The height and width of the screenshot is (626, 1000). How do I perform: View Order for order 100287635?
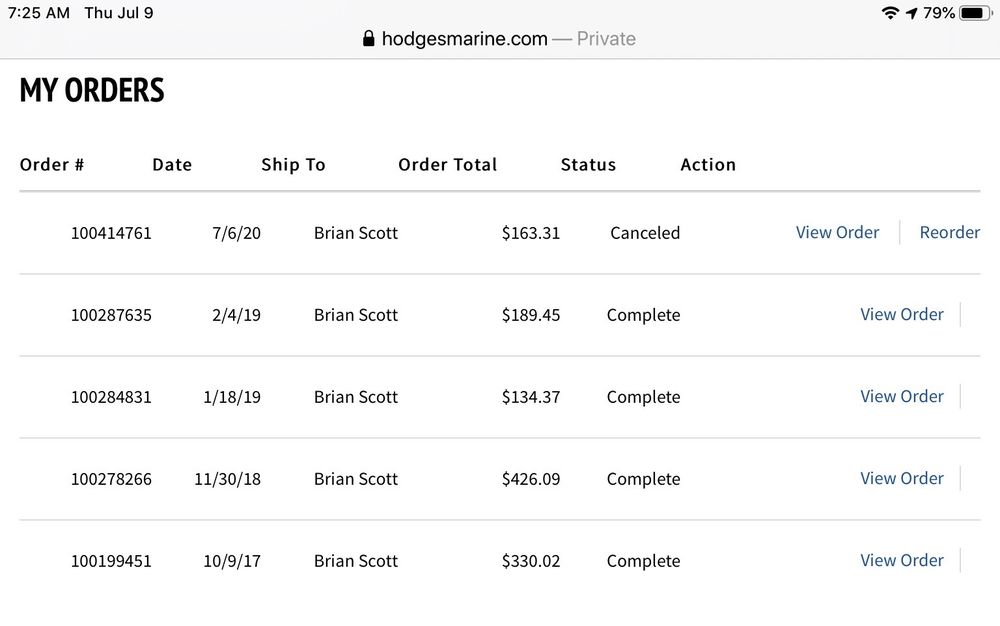click(x=901, y=314)
